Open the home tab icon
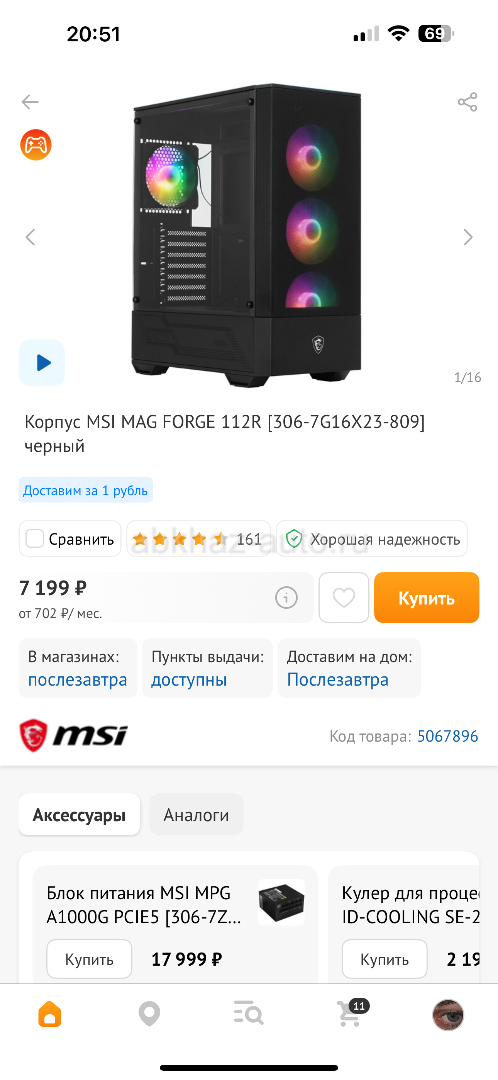Screen dimensions: 498x1080 50,1014
